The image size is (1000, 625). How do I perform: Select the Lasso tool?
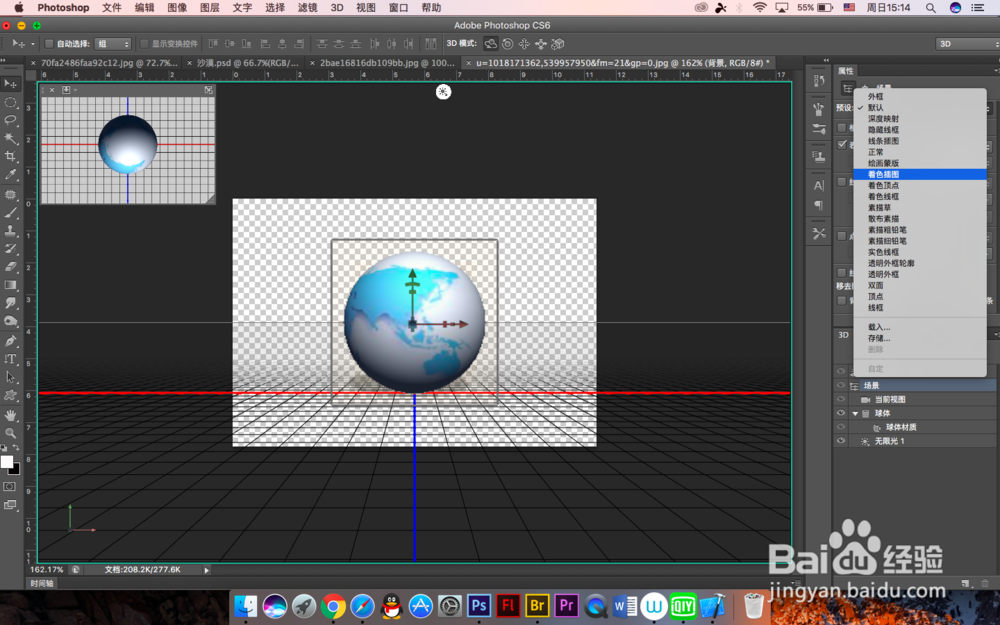pos(10,120)
